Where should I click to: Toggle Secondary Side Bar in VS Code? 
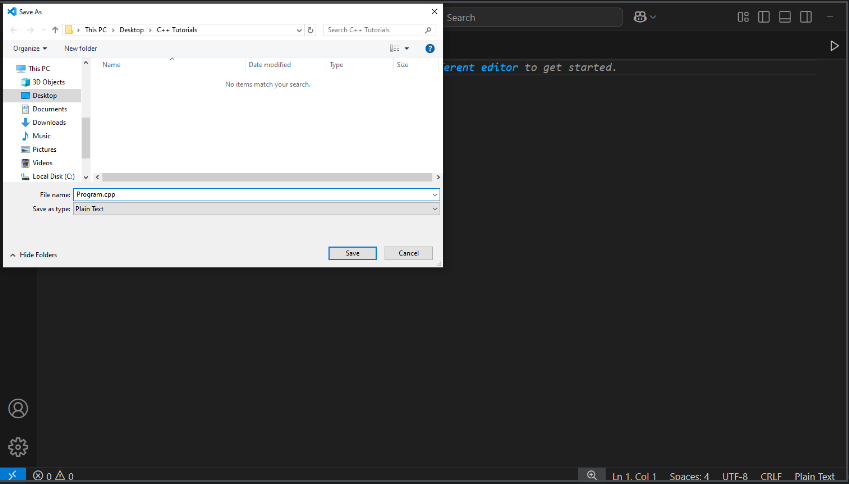pos(806,17)
